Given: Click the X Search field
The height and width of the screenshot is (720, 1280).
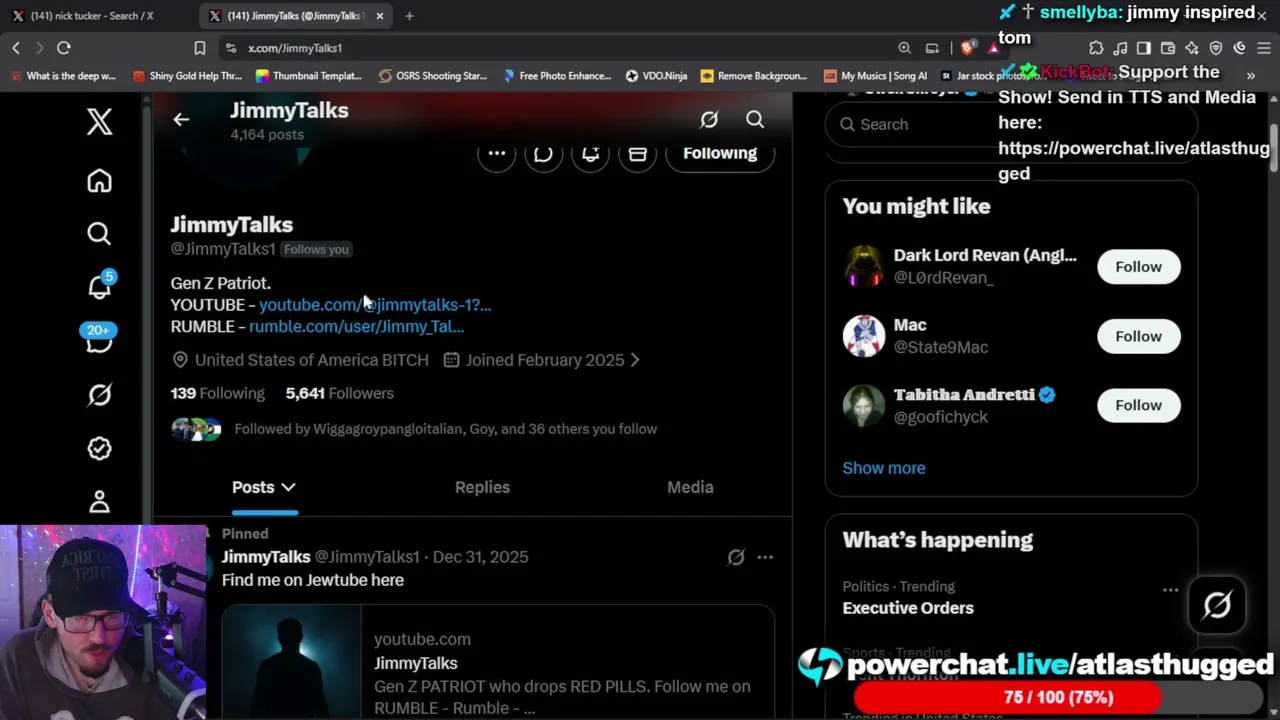Looking at the screenshot, I should pyautogui.click(x=1011, y=124).
